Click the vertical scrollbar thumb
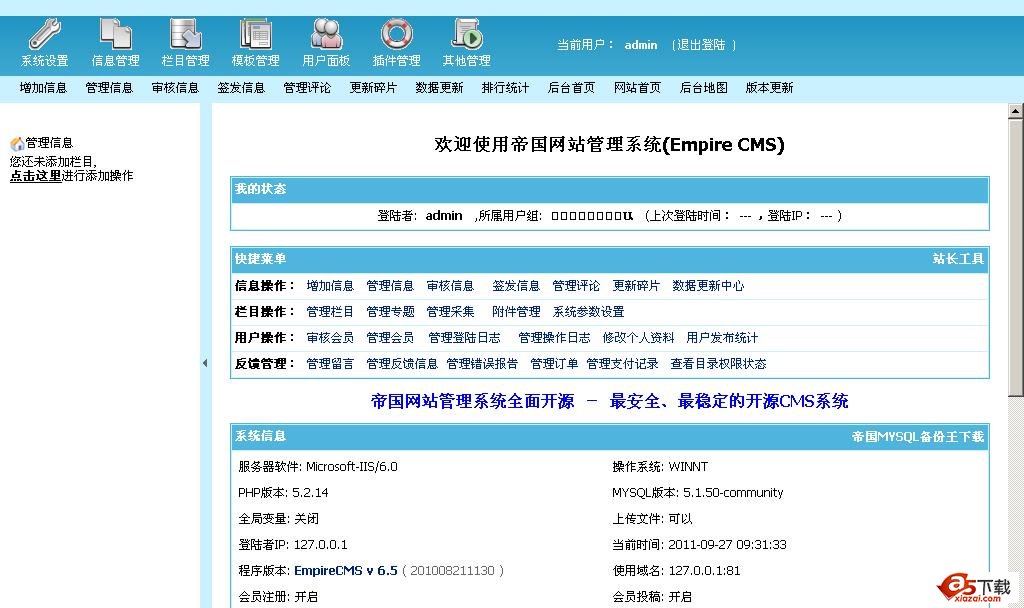This screenshot has height=608, width=1024. click(1016, 257)
